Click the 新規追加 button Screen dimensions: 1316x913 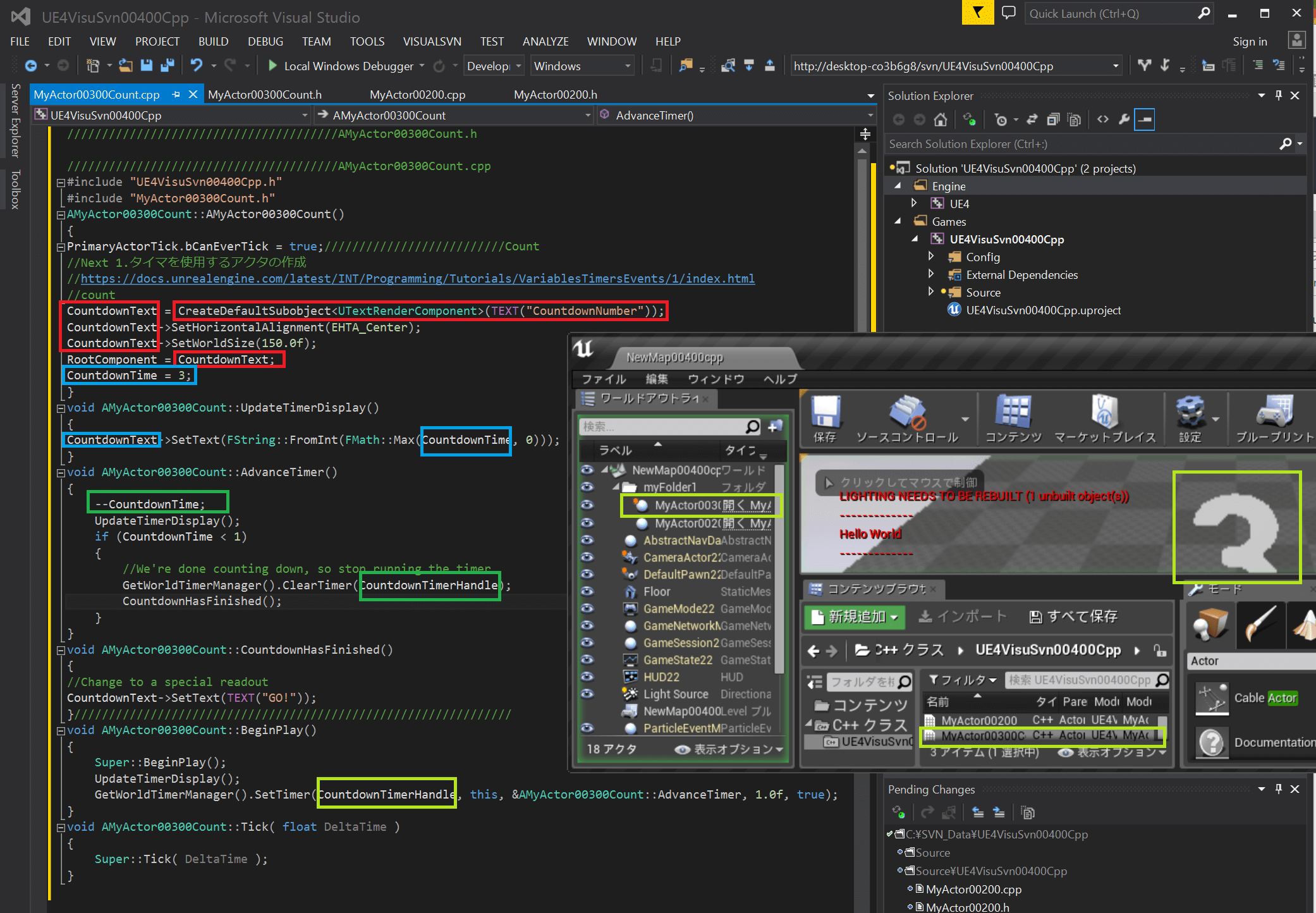(855, 616)
